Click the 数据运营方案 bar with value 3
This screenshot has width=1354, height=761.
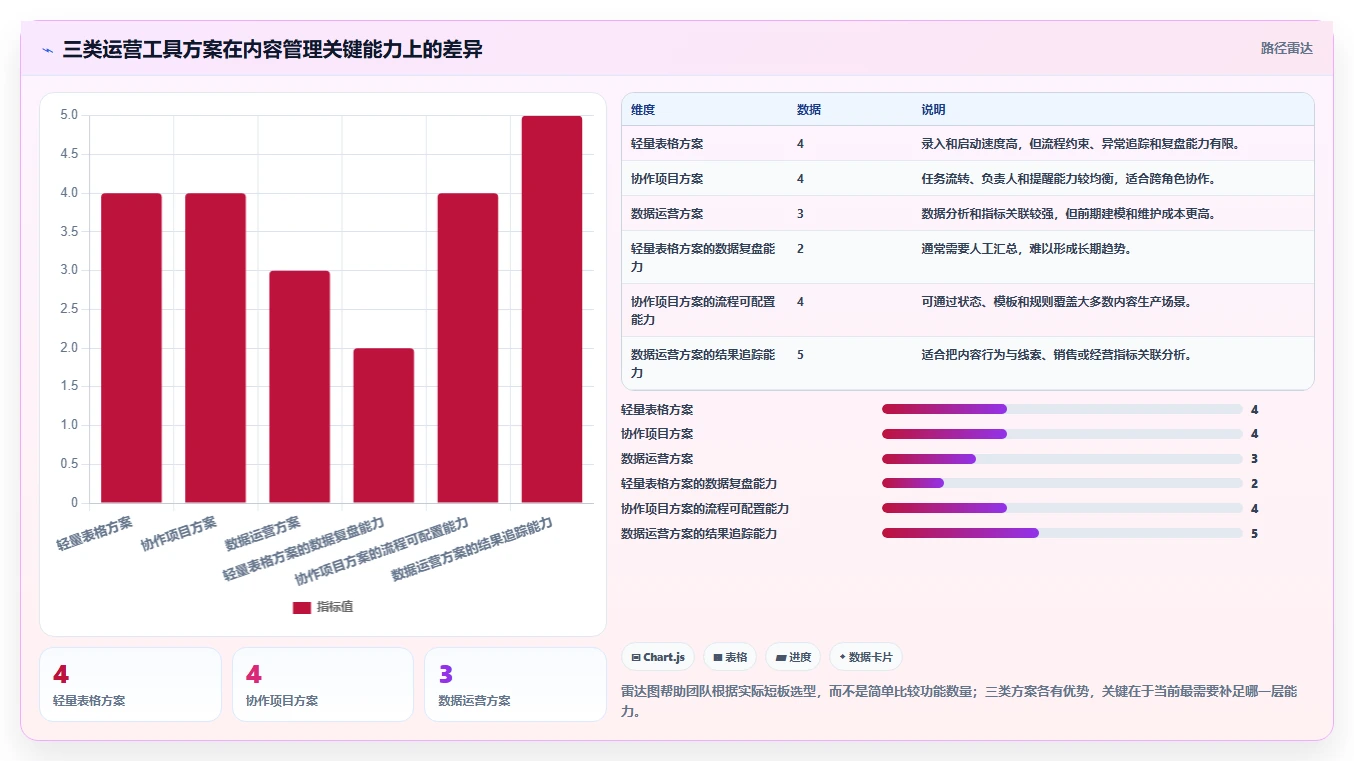(x=299, y=387)
